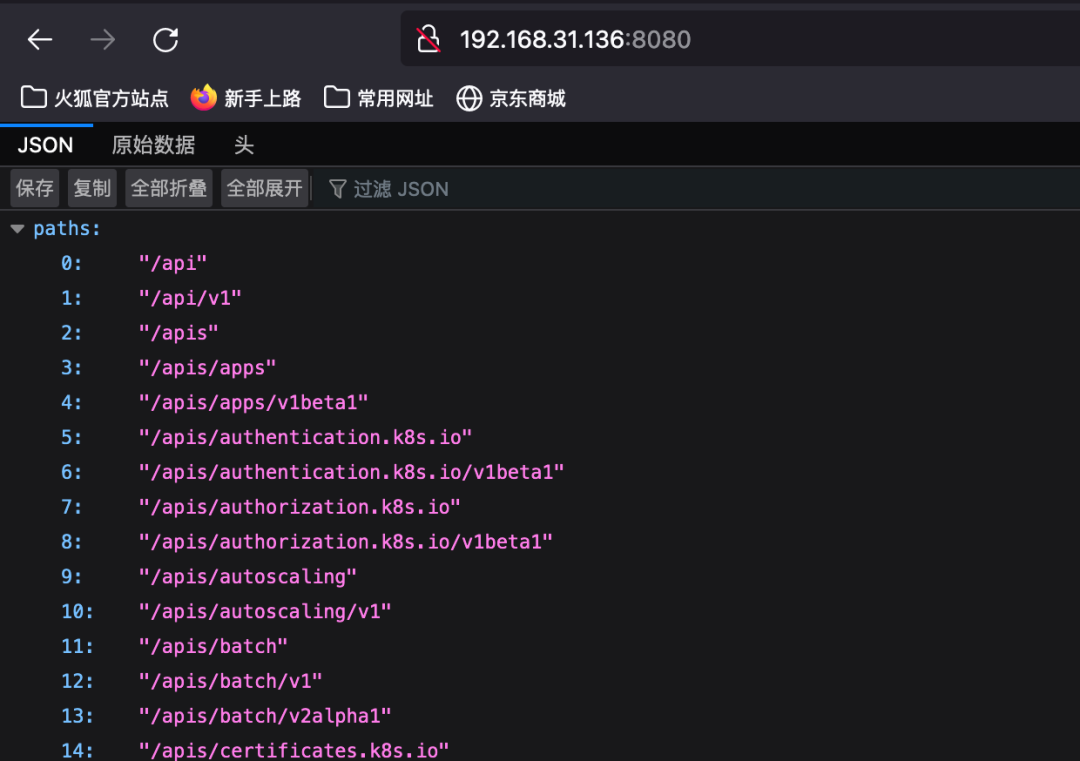Click the index key 0:

(x=72, y=263)
